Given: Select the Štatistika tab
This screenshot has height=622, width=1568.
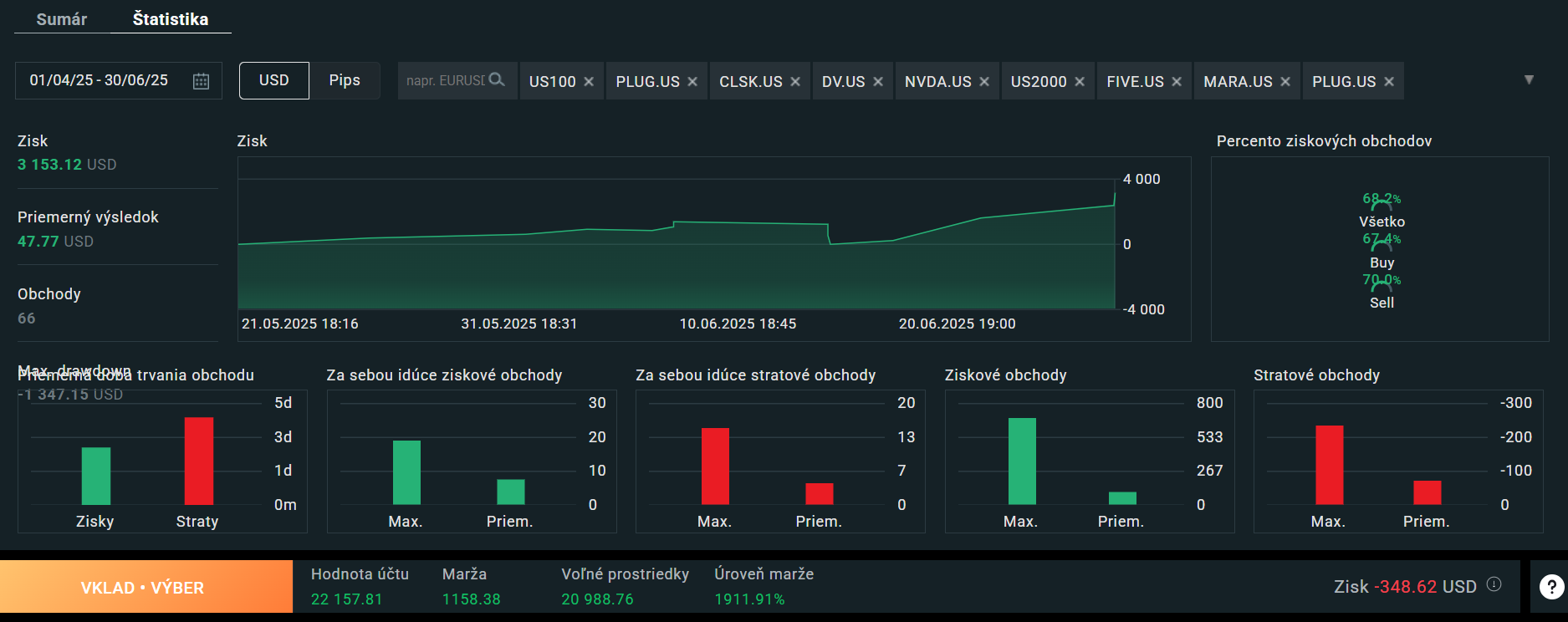Looking at the screenshot, I should (x=171, y=19).
